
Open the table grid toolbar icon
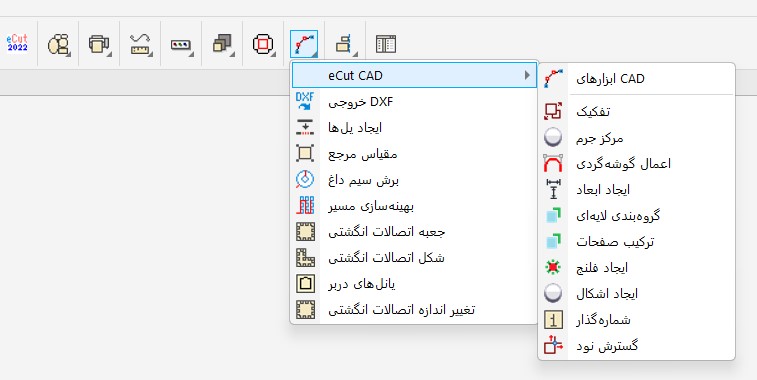pos(386,44)
